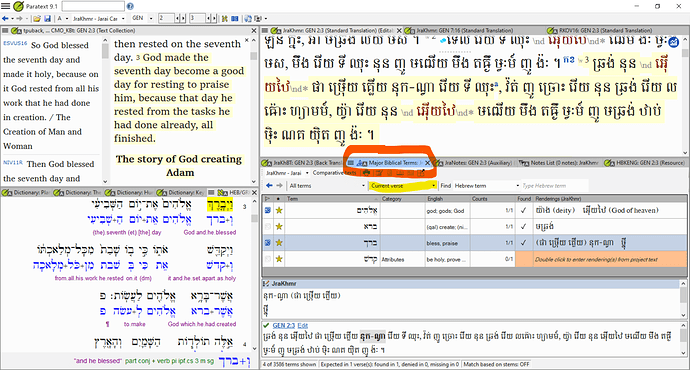The height and width of the screenshot is (370, 690).
Task: Switch to JraNotes GEN 2:3 Auxiliary tab
Action: 475,163
